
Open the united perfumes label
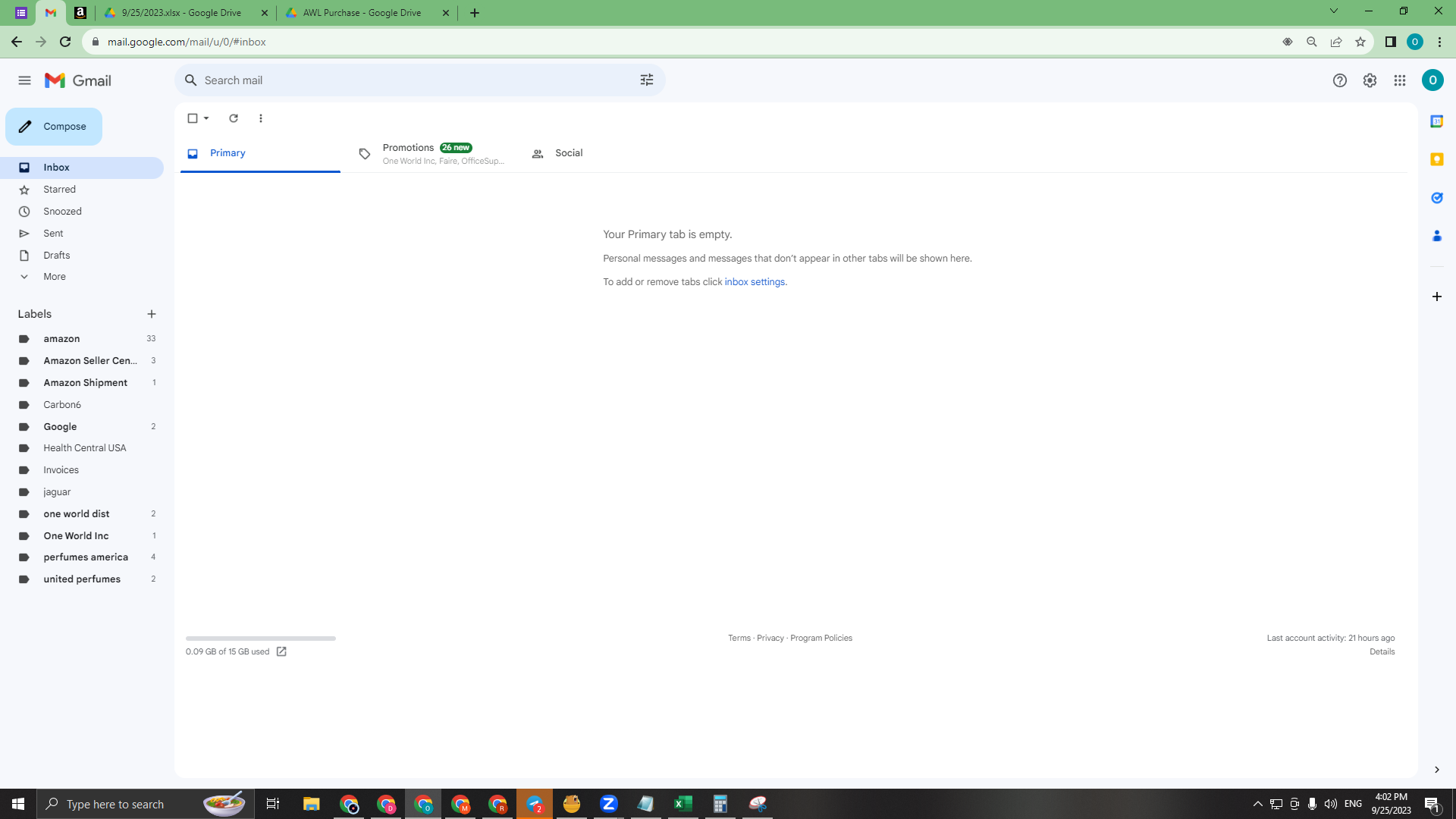point(82,579)
